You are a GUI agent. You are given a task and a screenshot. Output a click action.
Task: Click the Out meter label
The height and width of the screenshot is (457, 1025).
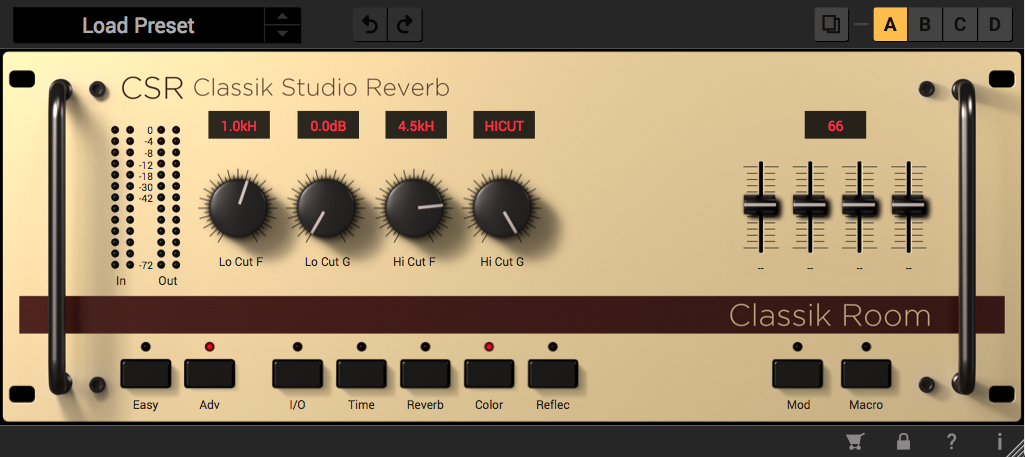click(x=167, y=281)
